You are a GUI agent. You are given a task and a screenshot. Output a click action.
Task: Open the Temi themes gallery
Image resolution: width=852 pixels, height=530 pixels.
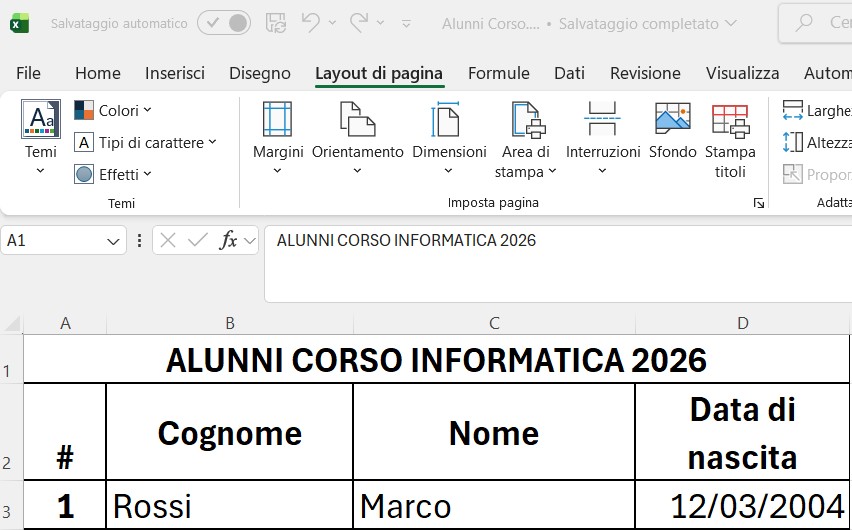tap(41, 138)
